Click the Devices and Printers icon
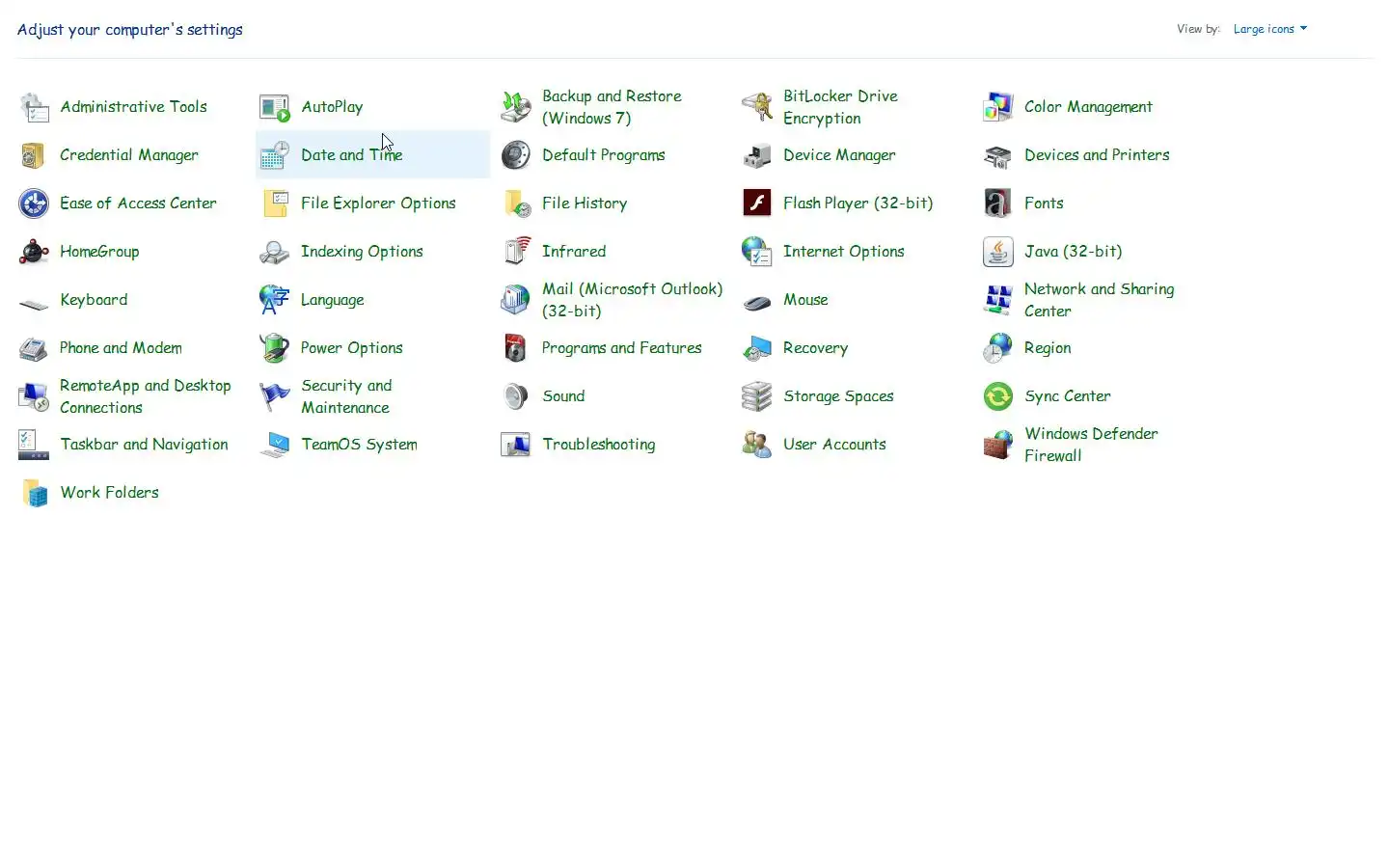This screenshot has height=868, width=1389. point(998,155)
